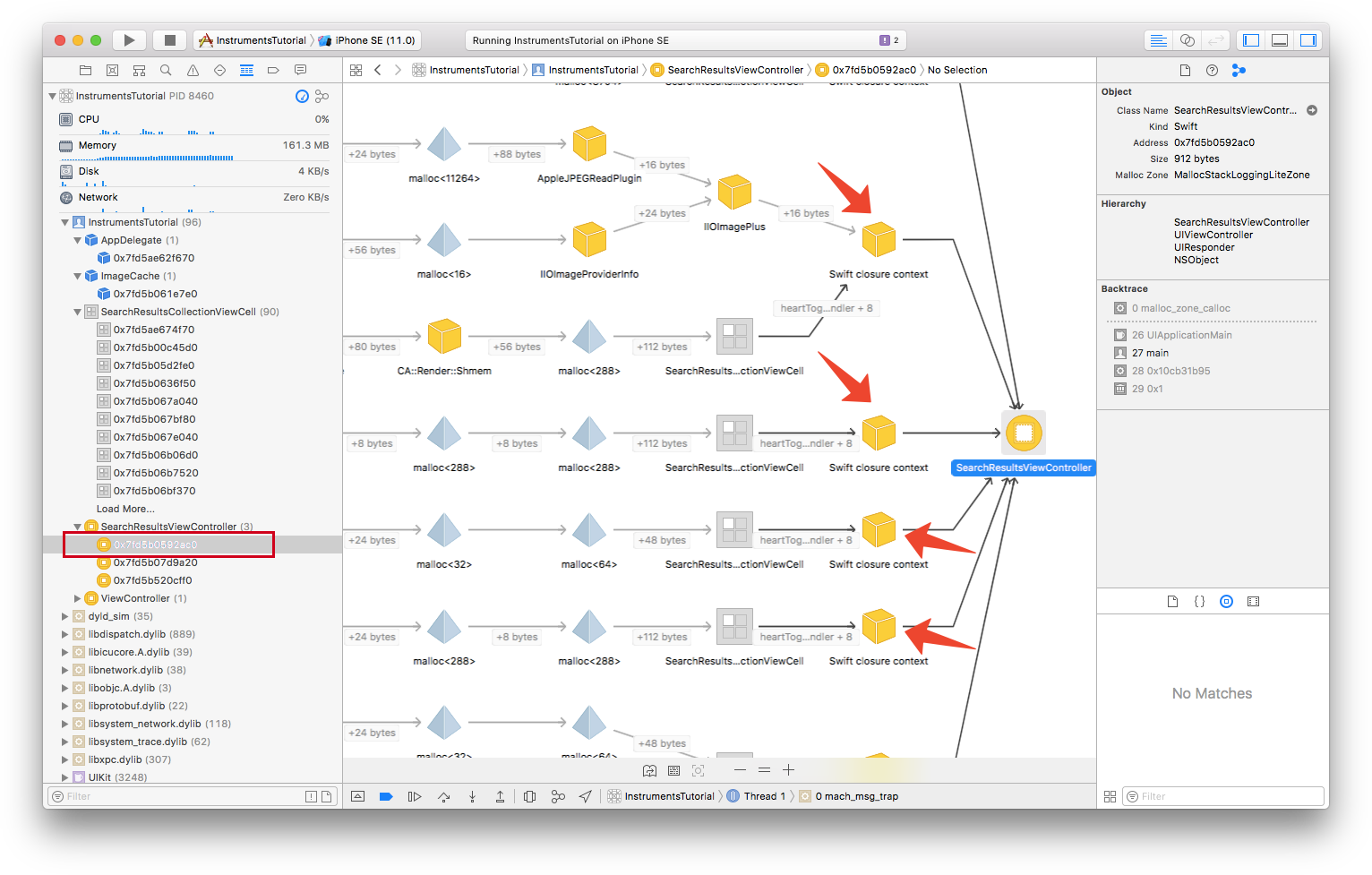The width and height of the screenshot is (1372, 875).
Task: Open the Quick Help inspector tab
Action: click(1212, 70)
